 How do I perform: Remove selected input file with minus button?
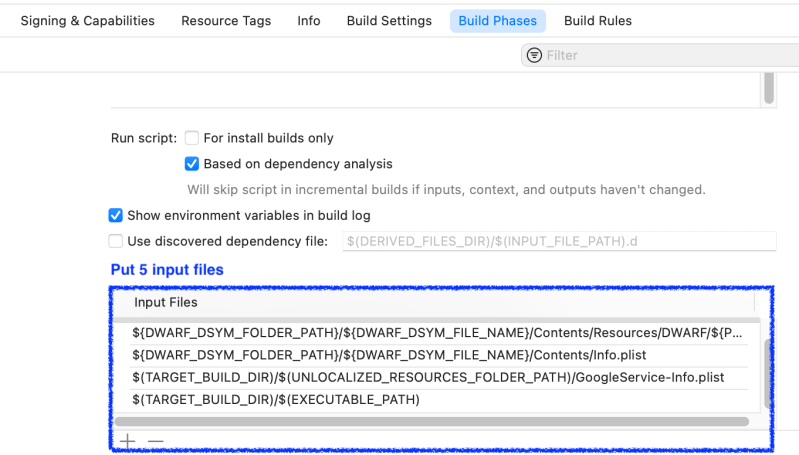[155, 441]
